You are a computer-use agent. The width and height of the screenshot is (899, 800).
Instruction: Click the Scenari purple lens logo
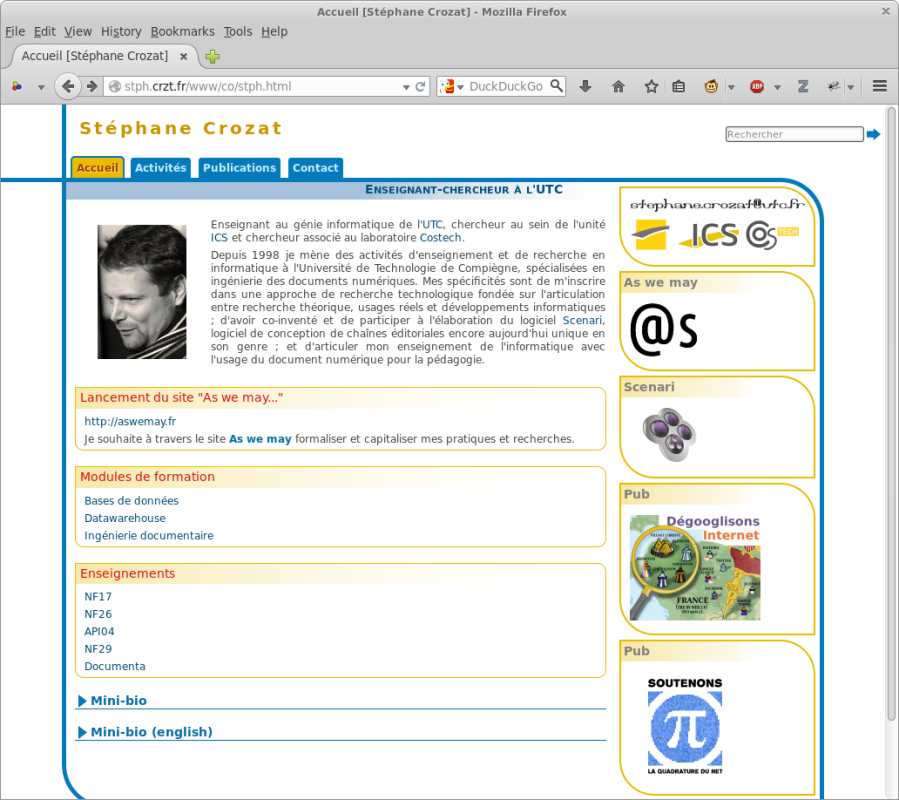669,434
